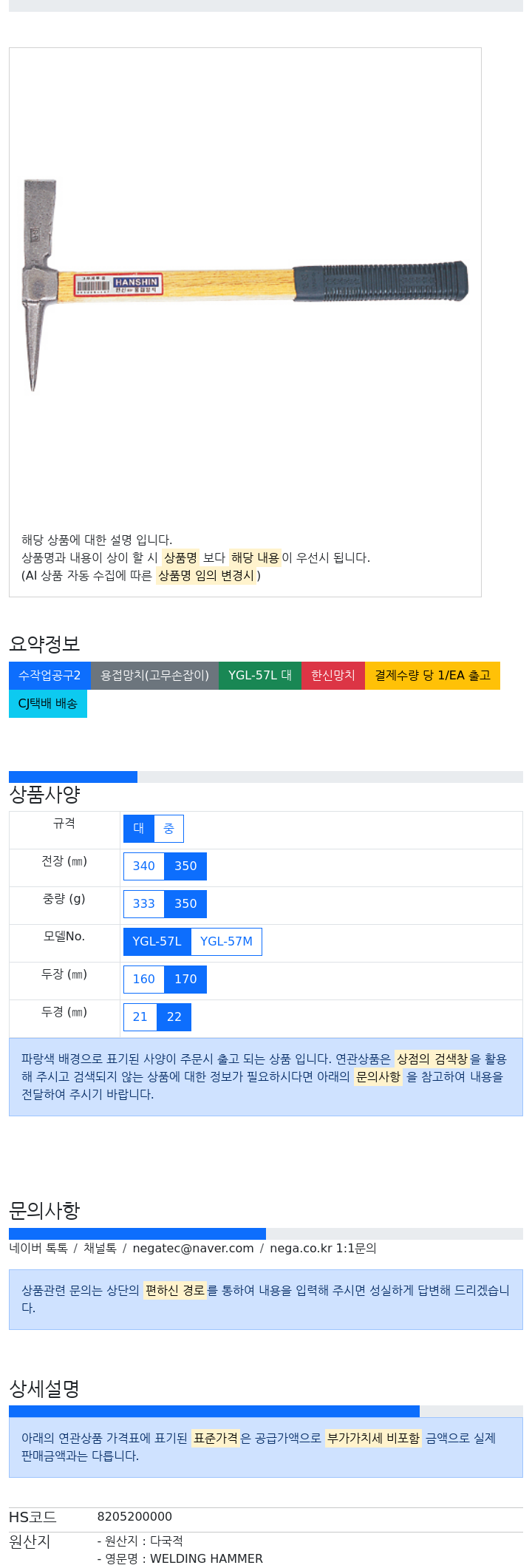Click the 수작업공구2 category tag

coord(50,676)
